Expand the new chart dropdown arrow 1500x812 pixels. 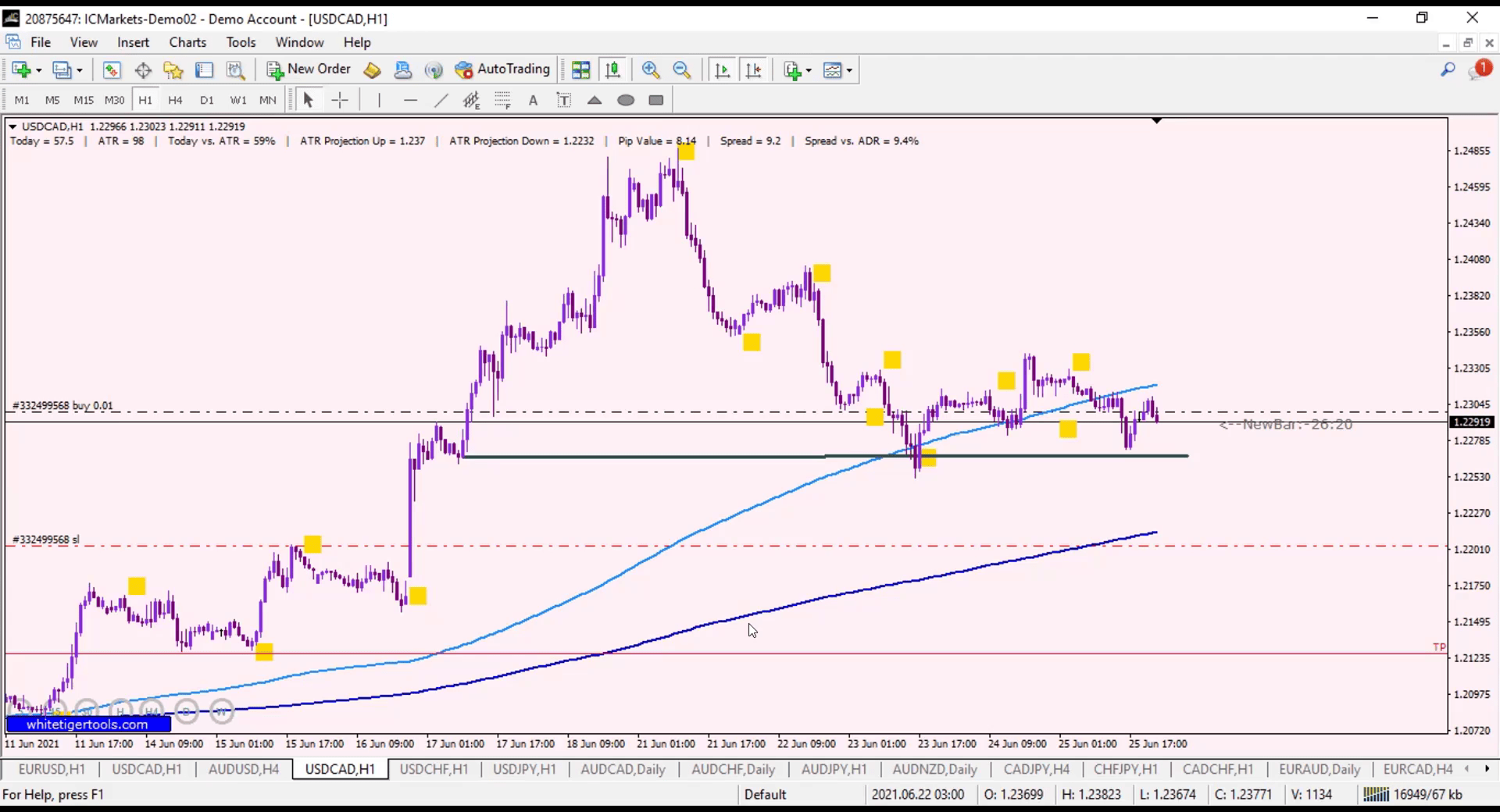pyautogui.click(x=39, y=70)
